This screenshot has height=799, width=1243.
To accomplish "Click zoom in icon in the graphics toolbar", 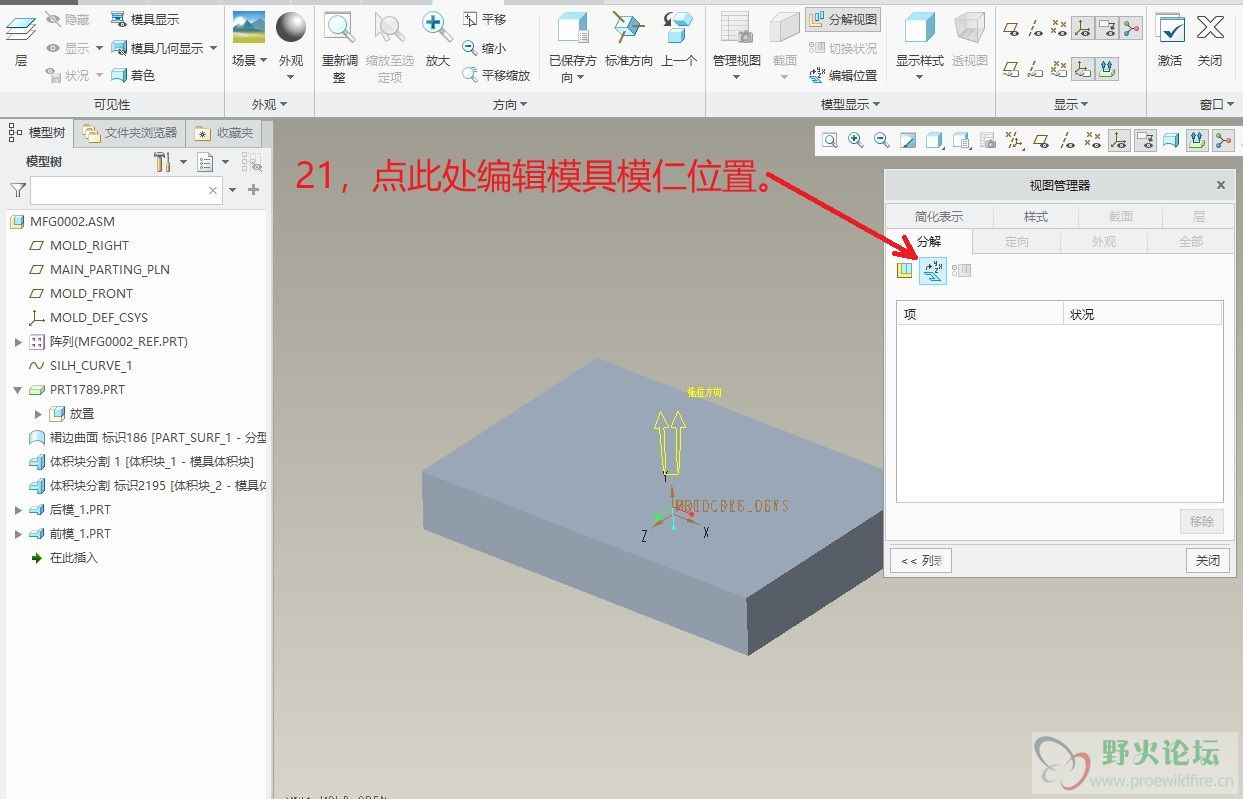I will point(856,141).
